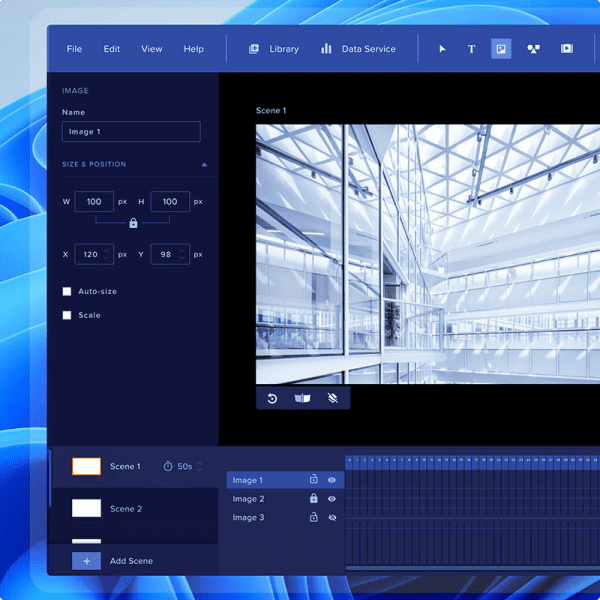Click the layers icon below canvas
Viewport: 600px width, 600px height.
click(x=332, y=398)
